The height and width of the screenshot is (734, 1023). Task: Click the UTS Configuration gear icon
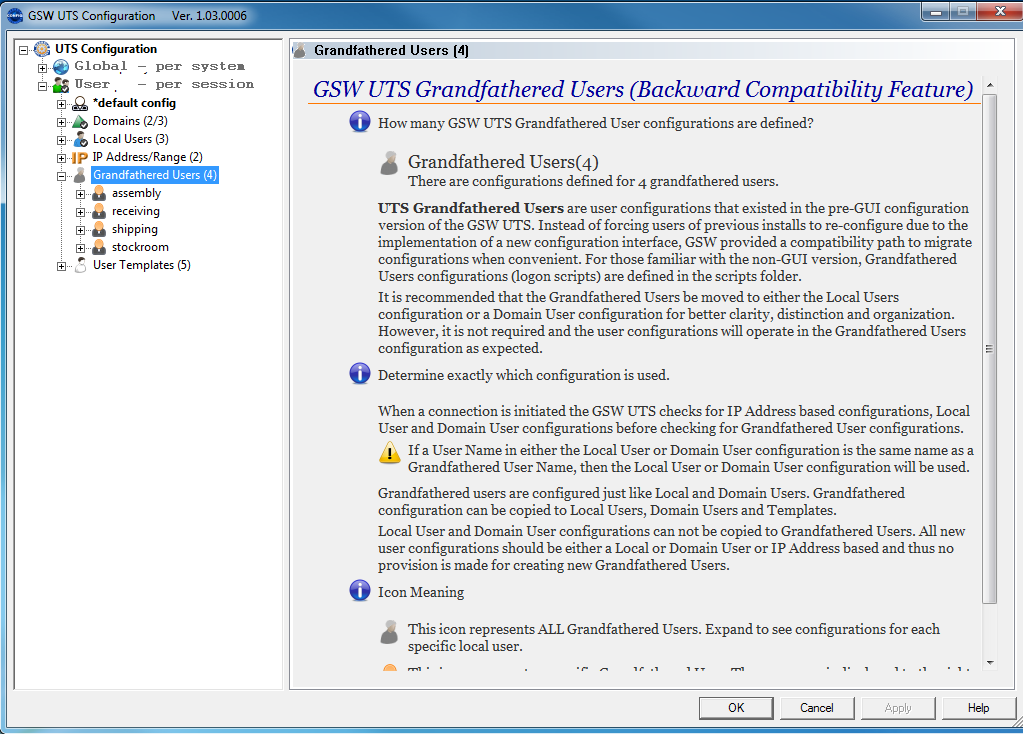(42, 49)
